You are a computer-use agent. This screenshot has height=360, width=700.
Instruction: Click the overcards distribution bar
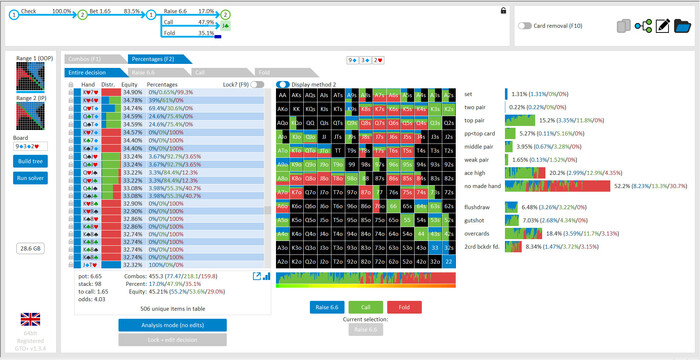pos(523,233)
